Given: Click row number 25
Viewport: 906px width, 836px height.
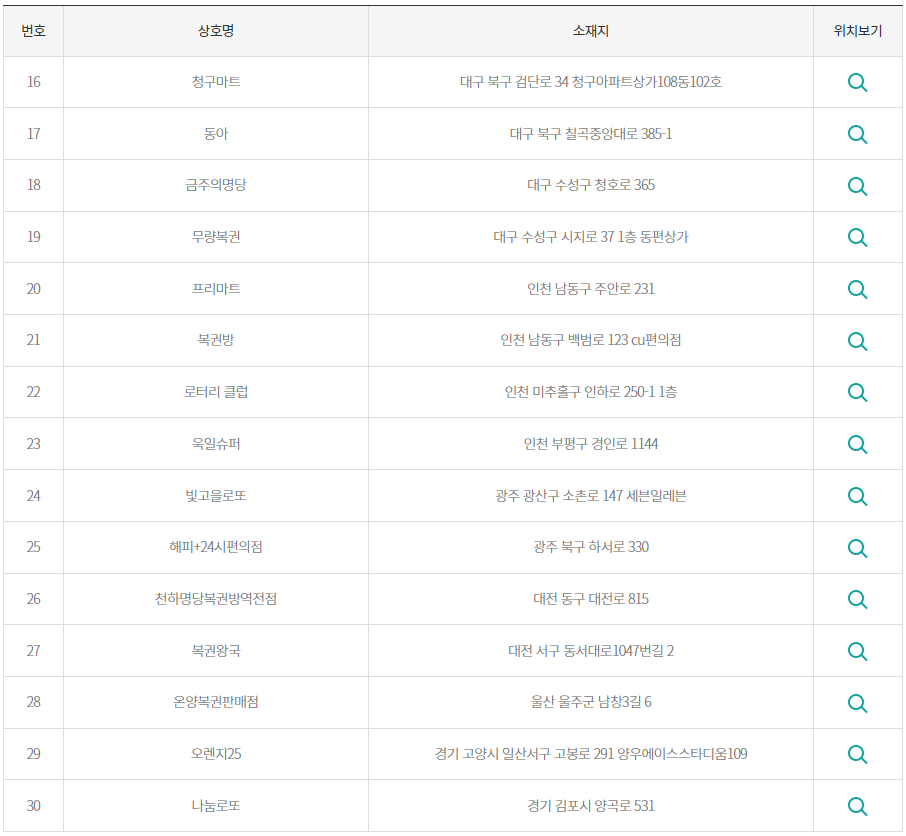Looking at the screenshot, I should 34,547.
